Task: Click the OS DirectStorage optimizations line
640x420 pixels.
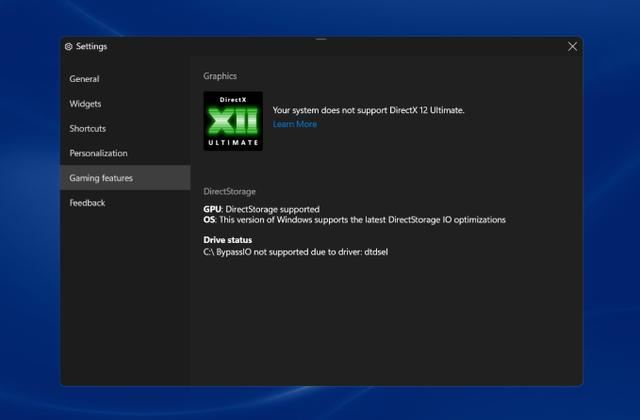Action: click(354, 219)
